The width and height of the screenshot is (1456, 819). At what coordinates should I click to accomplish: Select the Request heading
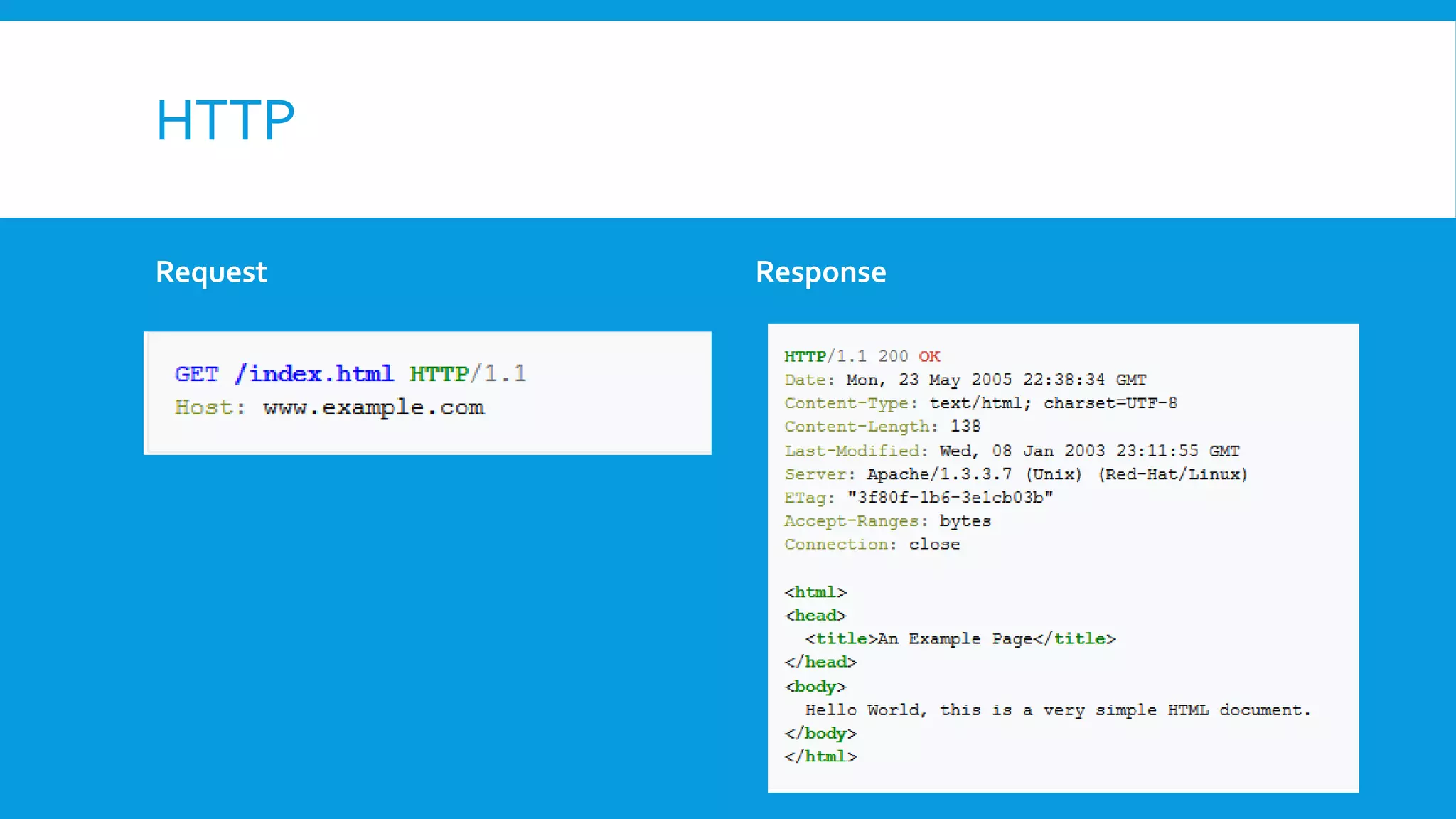click(x=211, y=272)
